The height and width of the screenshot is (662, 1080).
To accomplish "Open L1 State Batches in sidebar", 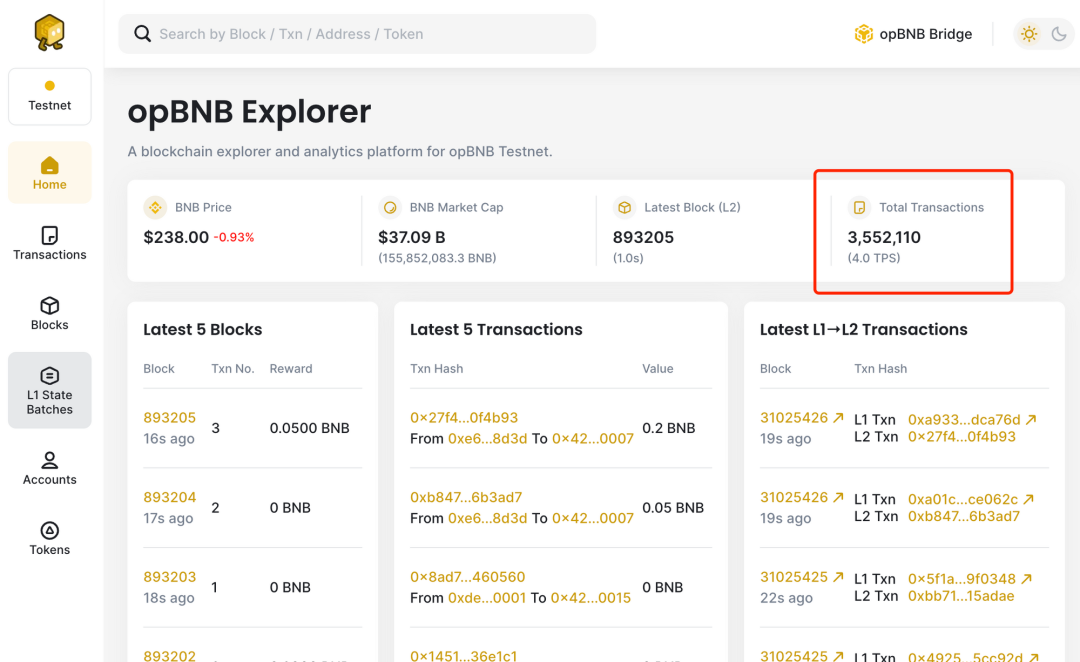I will click(50, 391).
